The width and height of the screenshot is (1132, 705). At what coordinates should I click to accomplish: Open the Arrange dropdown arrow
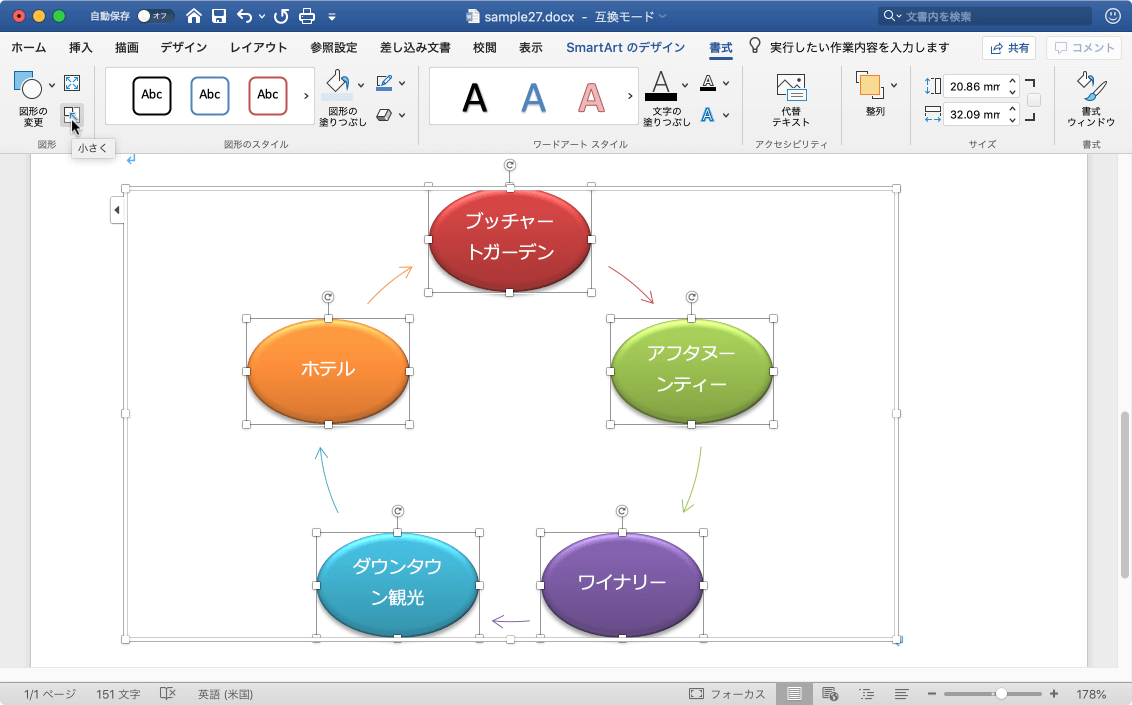894,85
